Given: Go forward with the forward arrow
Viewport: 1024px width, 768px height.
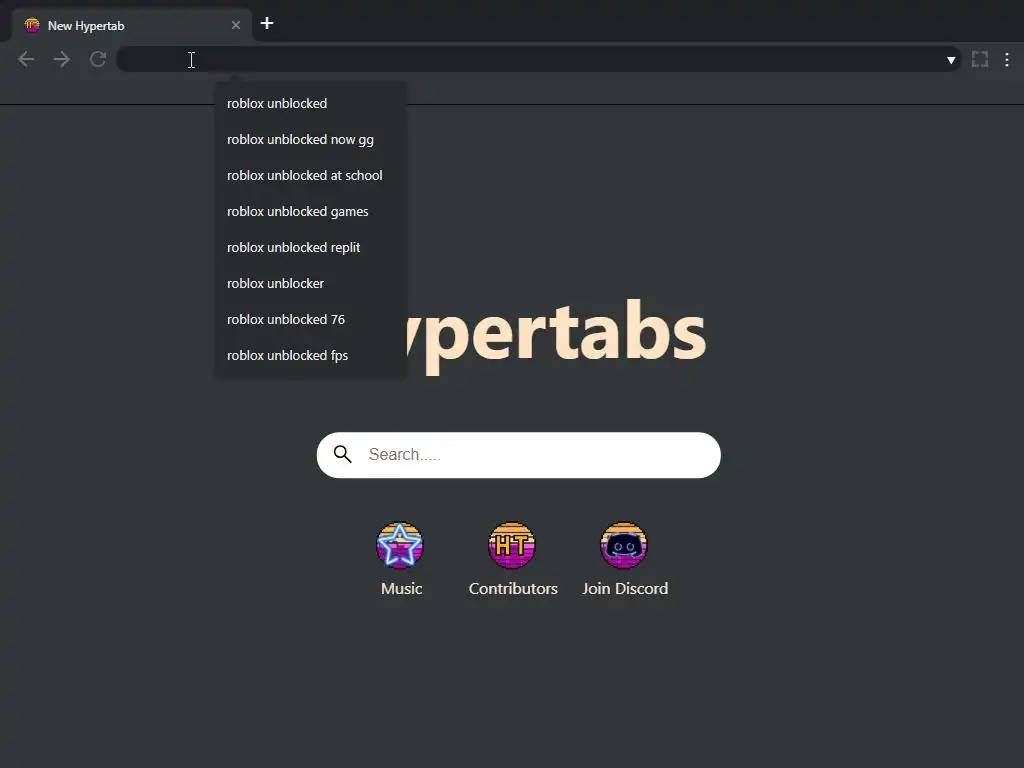Looking at the screenshot, I should (62, 59).
